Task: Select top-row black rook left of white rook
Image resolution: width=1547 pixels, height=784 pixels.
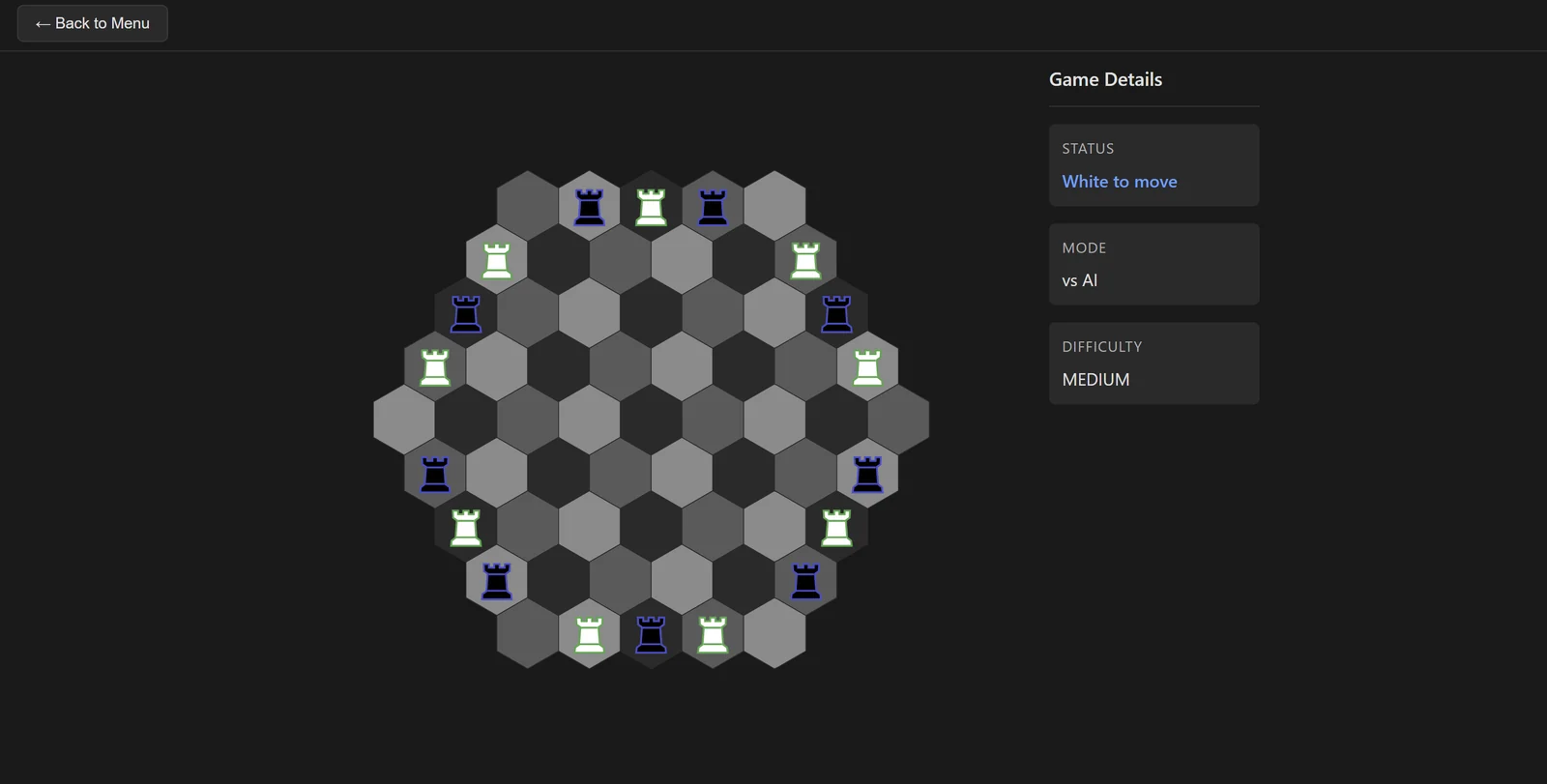Action: (x=589, y=207)
